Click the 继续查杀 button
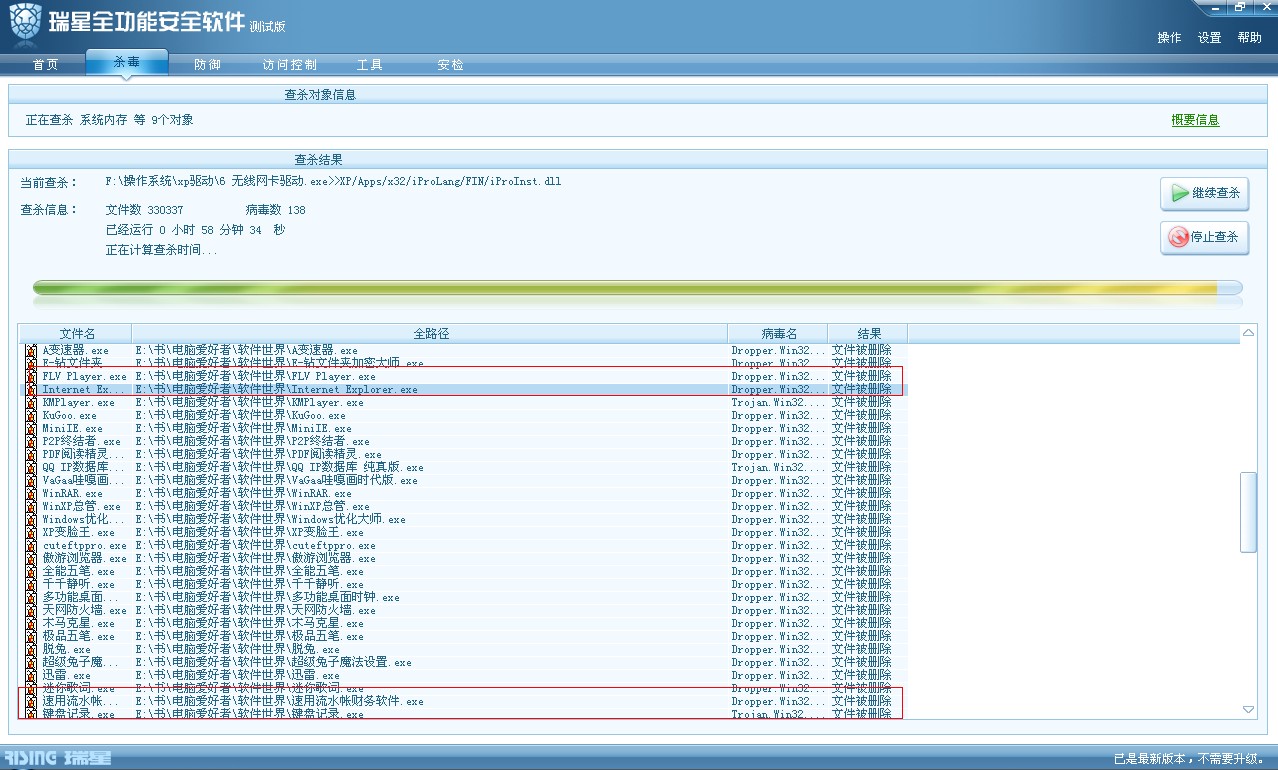 (x=1205, y=193)
